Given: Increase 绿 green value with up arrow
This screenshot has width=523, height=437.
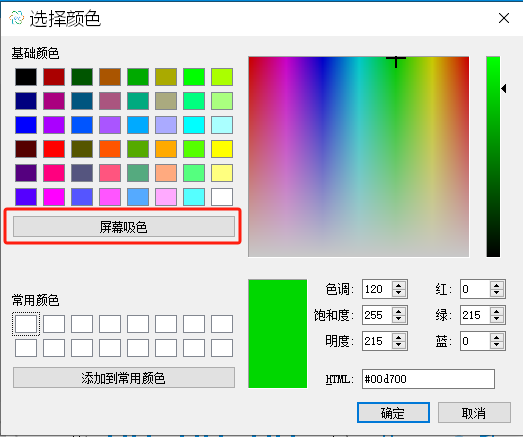Looking at the screenshot, I should (x=497, y=311).
